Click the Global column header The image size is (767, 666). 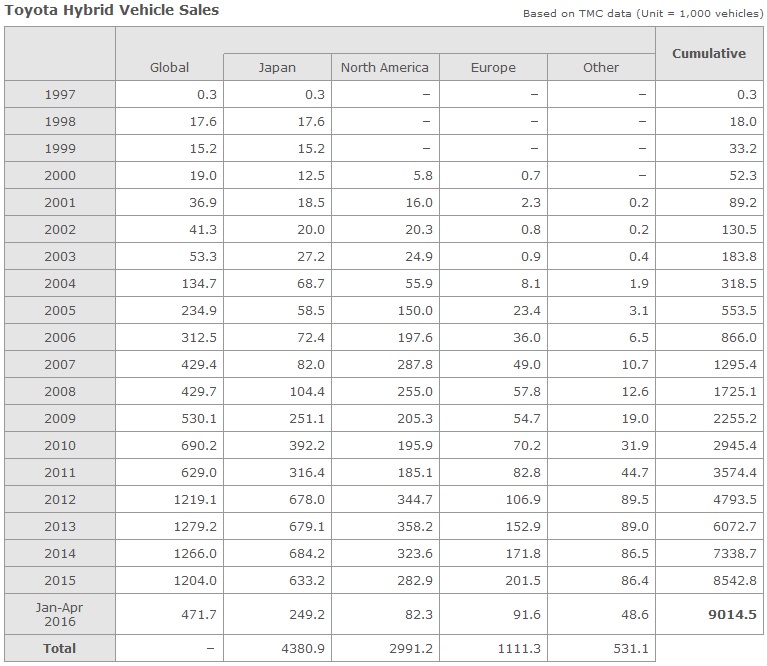pyautogui.click(x=169, y=67)
